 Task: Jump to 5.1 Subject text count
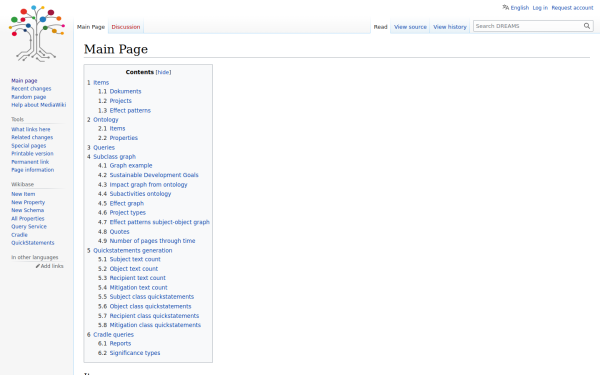click(135, 259)
